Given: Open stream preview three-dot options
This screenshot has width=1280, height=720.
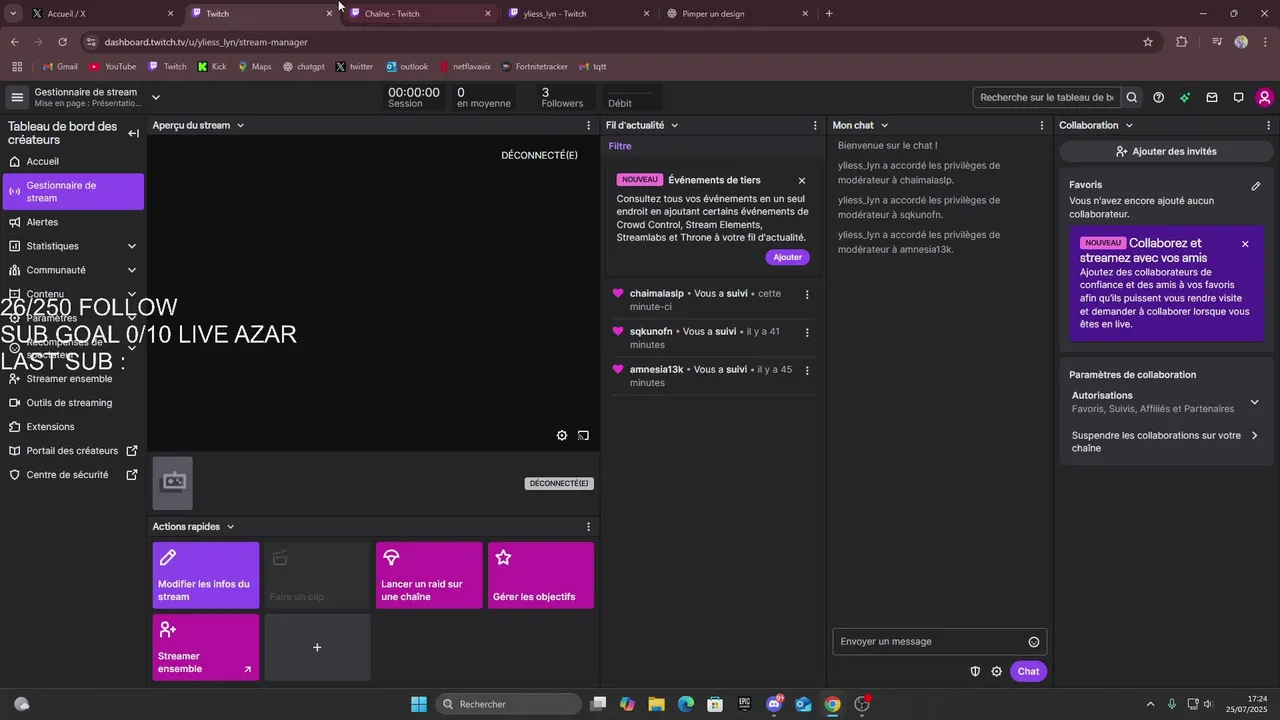Looking at the screenshot, I should click(588, 125).
